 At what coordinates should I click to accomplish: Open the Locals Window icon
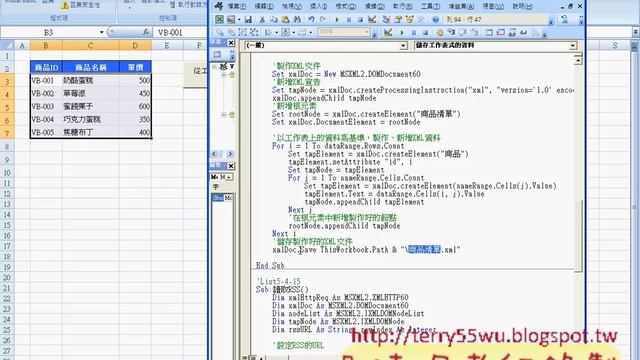[489, 32]
